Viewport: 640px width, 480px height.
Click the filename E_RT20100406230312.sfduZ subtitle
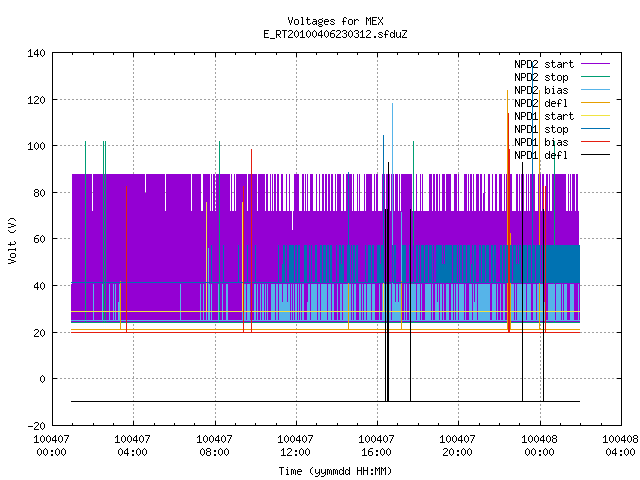[335, 34]
